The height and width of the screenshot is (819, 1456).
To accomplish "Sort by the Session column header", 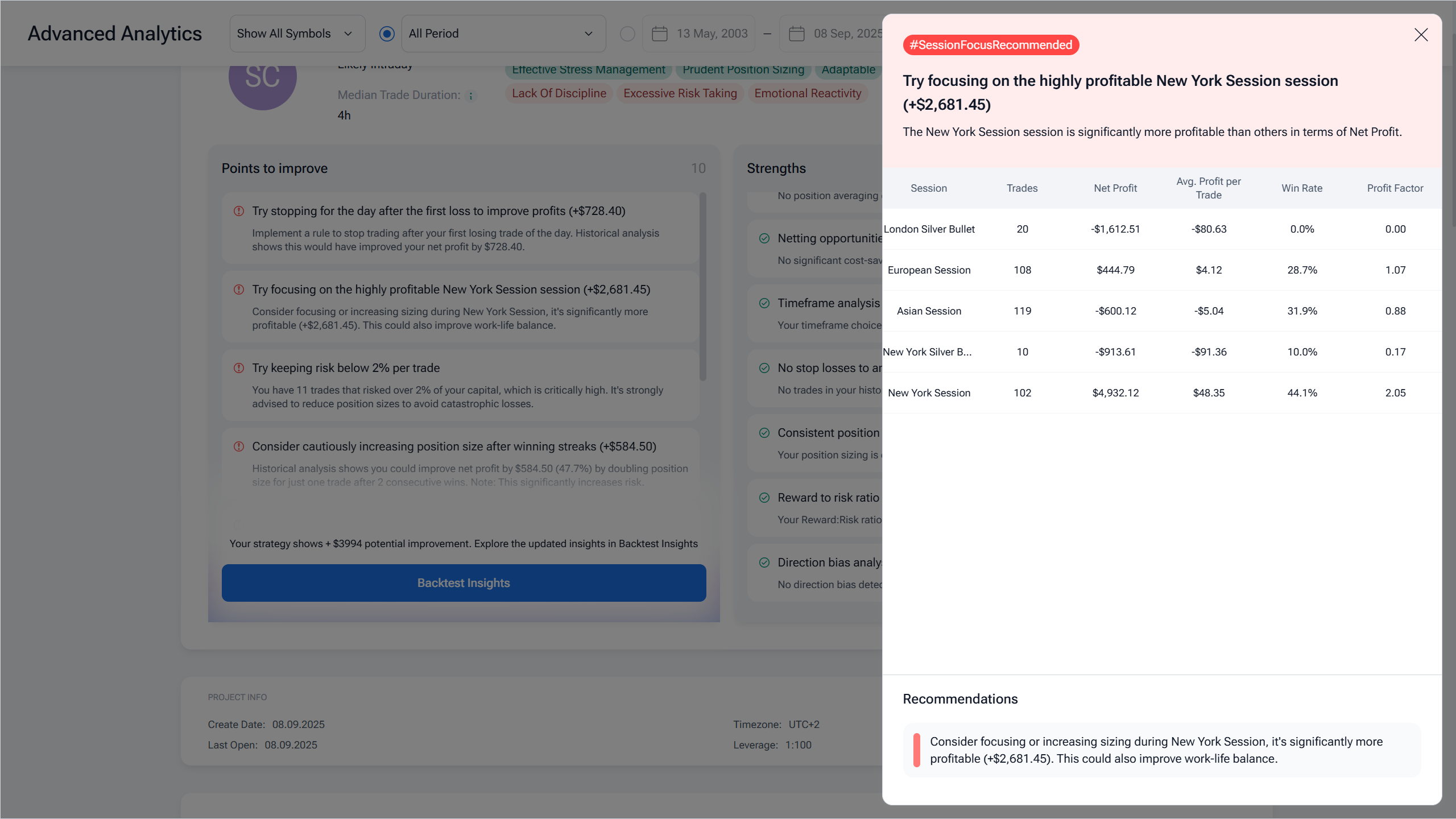I will pos(929,188).
